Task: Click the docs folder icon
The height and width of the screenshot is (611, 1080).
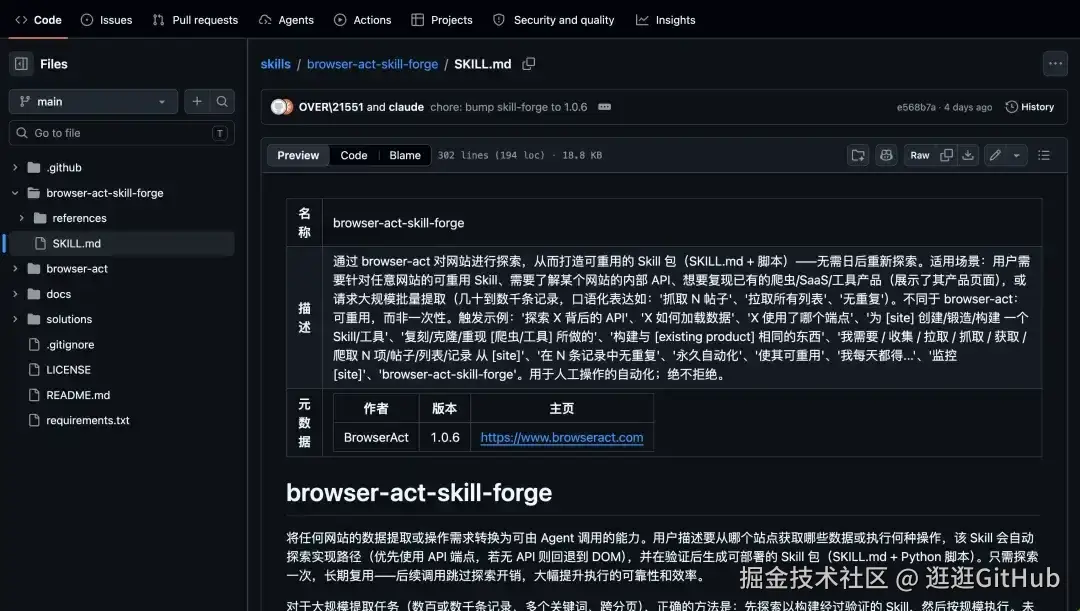Action: [x=34, y=294]
